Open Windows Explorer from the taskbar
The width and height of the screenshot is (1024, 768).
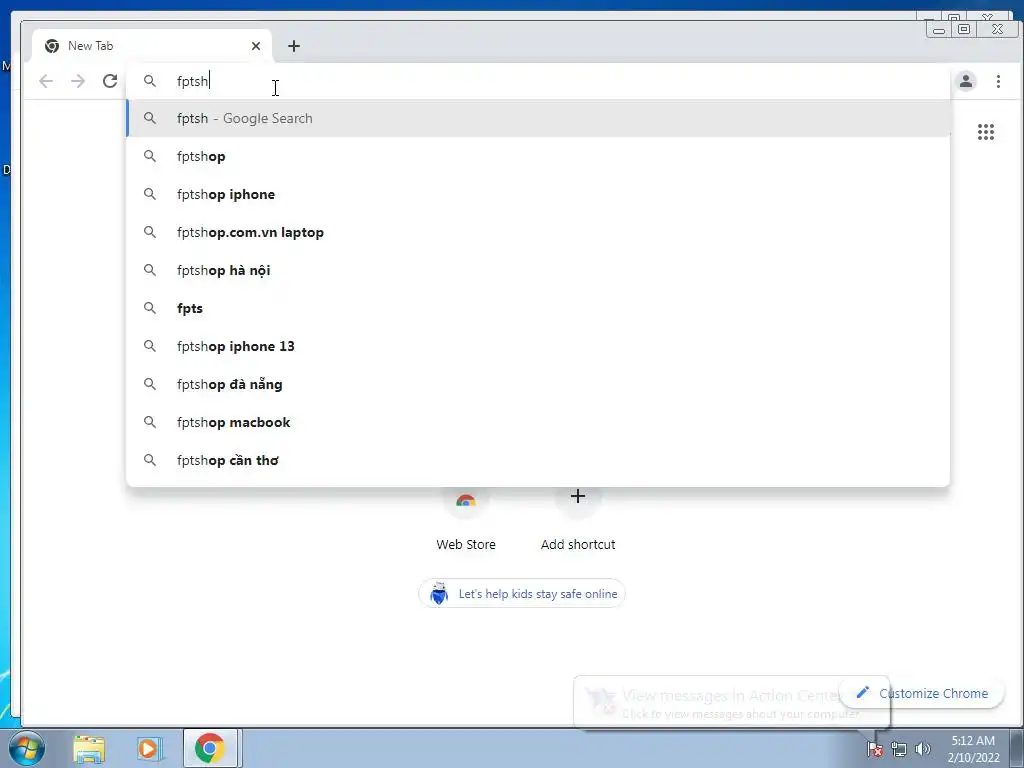tap(89, 748)
